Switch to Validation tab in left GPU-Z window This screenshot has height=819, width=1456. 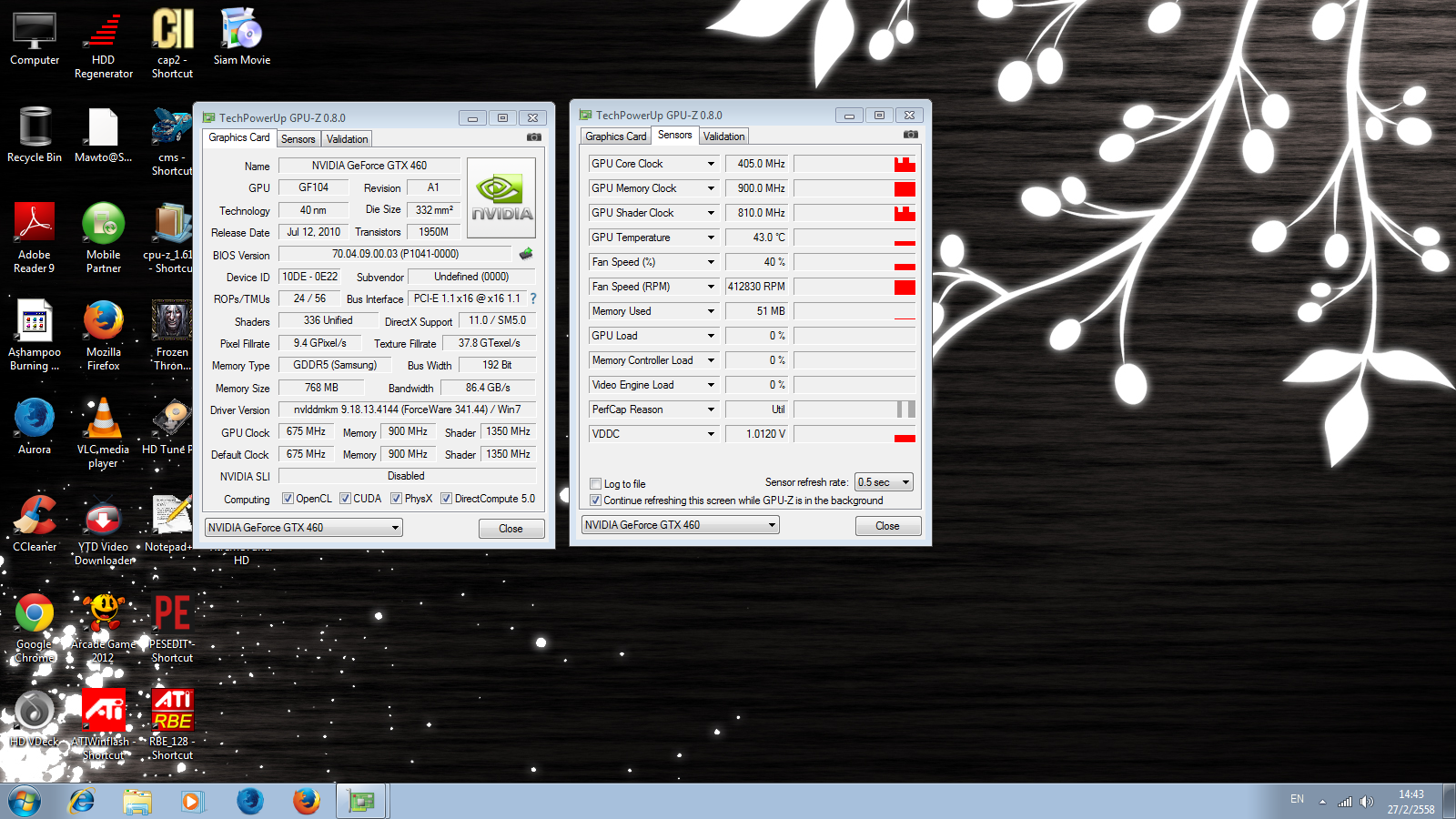click(348, 139)
